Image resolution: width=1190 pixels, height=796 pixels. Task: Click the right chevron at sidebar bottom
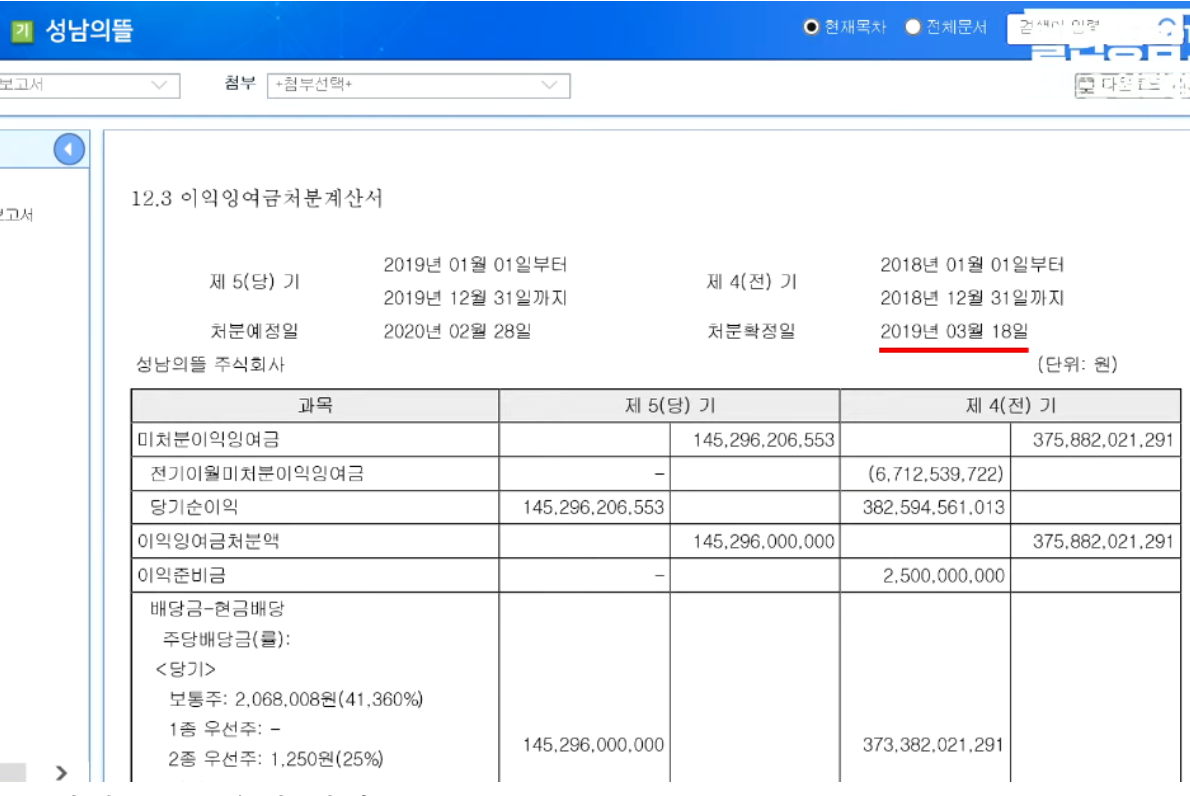coord(61,772)
